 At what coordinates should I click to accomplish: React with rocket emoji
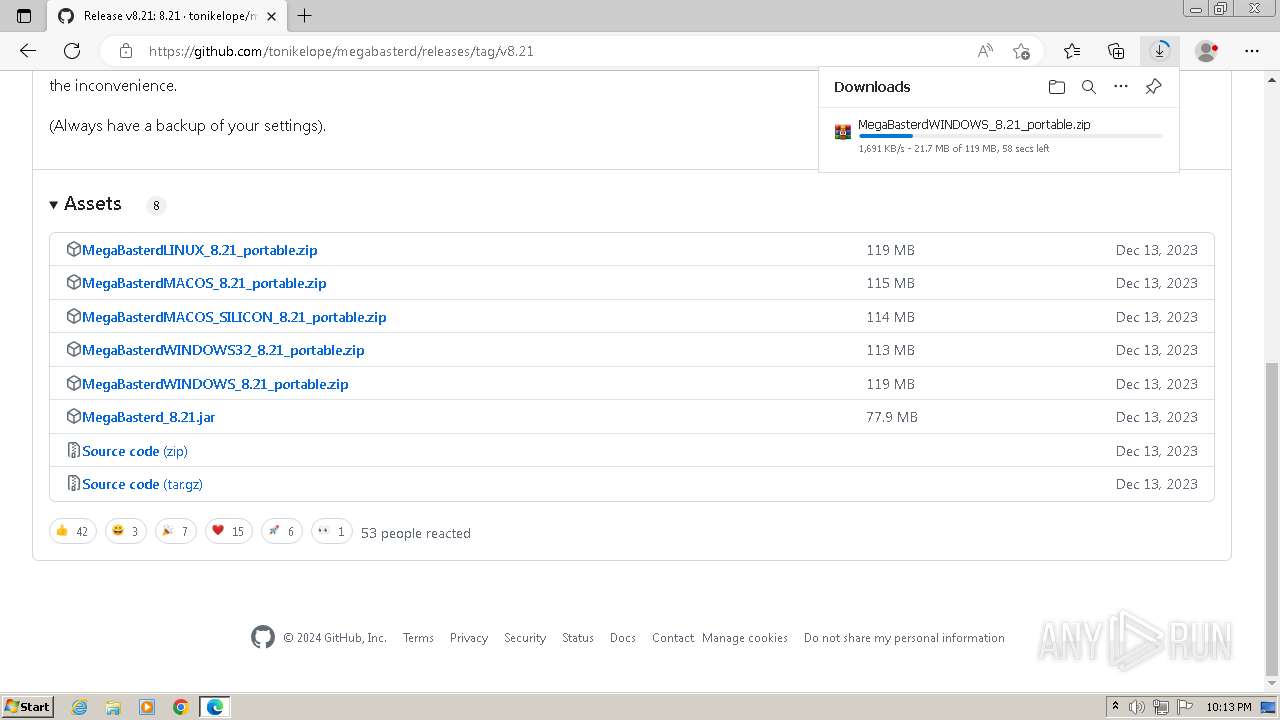coord(282,531)
